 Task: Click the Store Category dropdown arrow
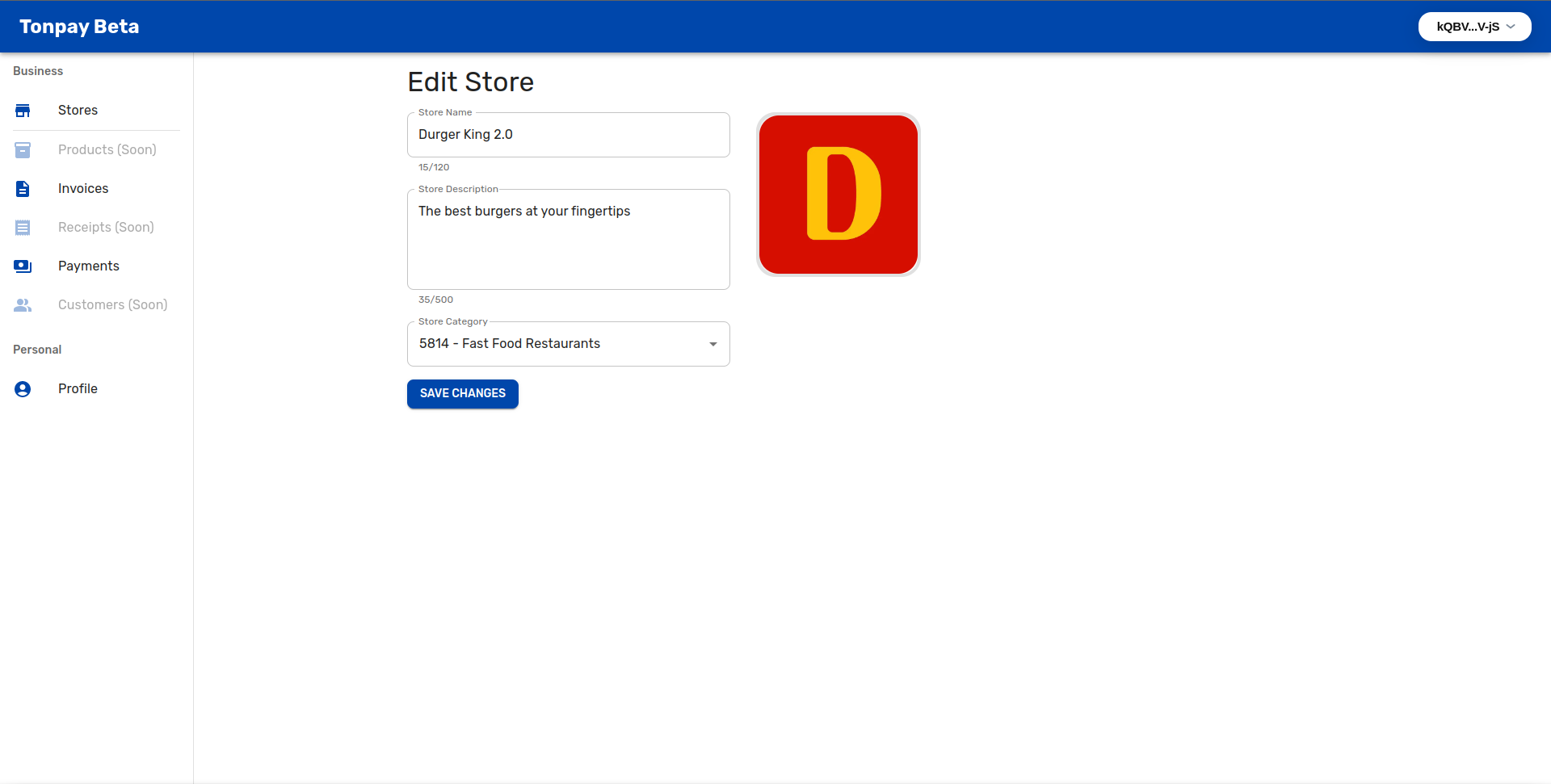(712, 344)
